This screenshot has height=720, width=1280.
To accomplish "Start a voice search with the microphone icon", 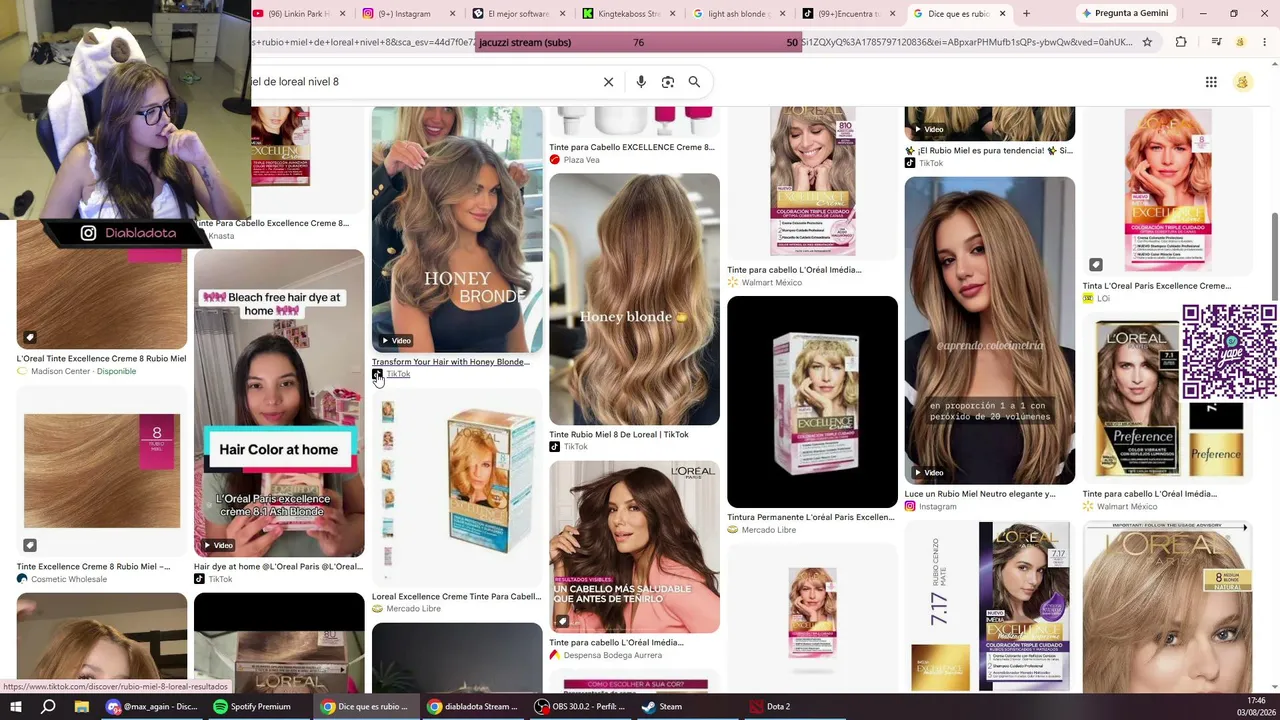I will [641, 82].
